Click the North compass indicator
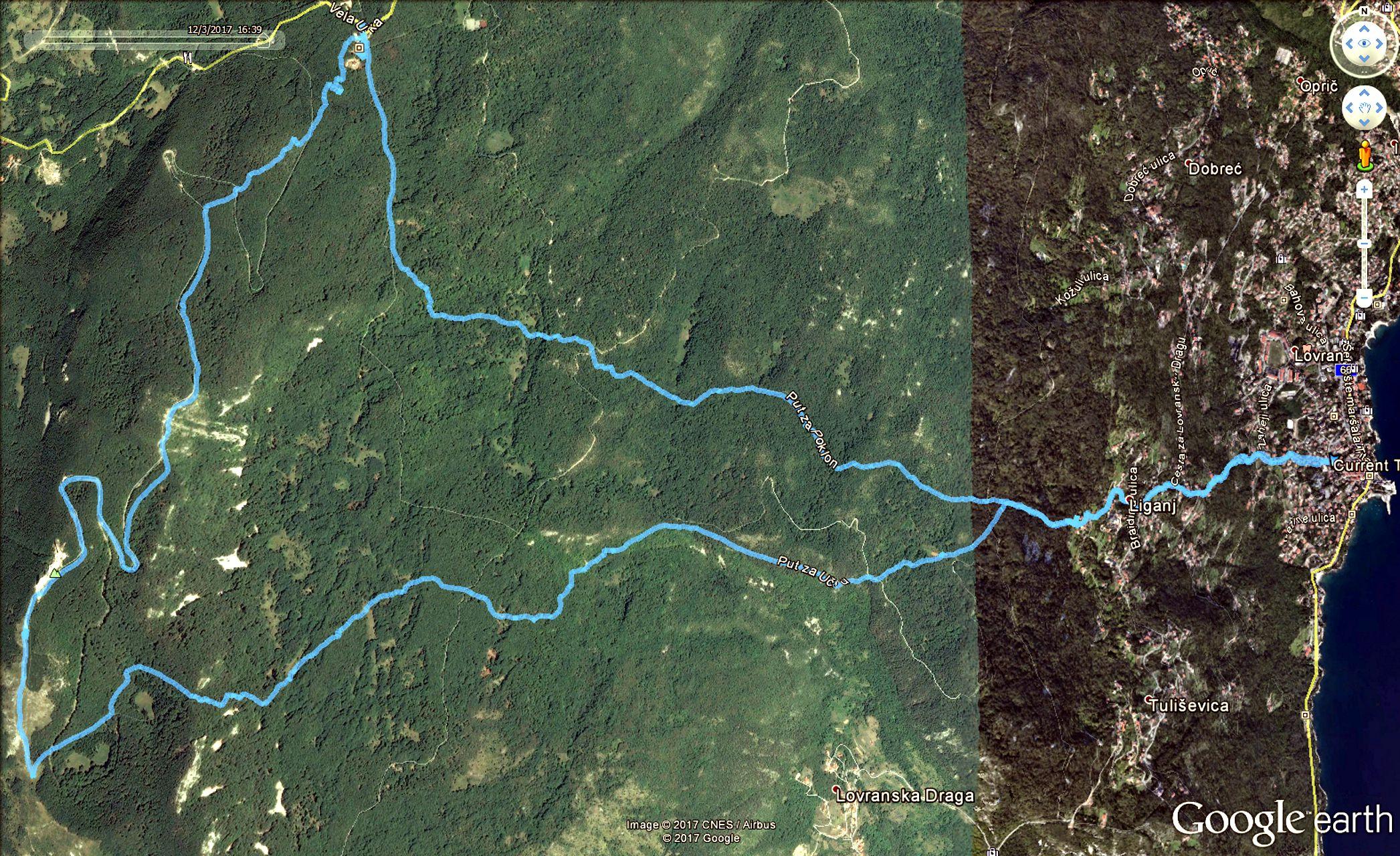This screenshot has height=856, width=1400. [x=1364, y=11]
